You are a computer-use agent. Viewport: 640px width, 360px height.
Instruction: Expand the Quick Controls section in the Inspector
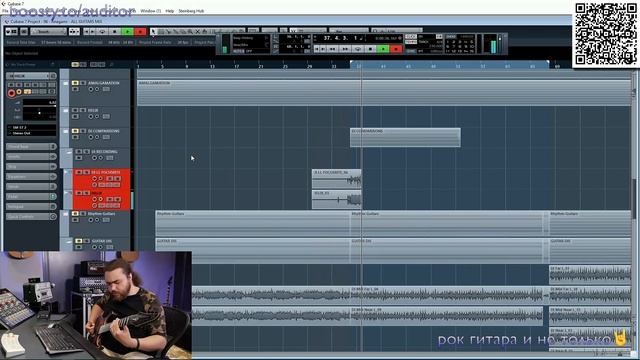click(31, 217)
